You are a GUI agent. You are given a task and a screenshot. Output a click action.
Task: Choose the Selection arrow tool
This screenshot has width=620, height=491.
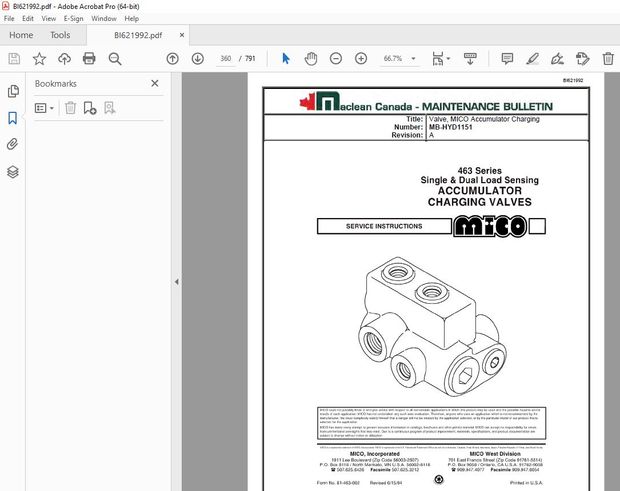click(x=286, y=59)
